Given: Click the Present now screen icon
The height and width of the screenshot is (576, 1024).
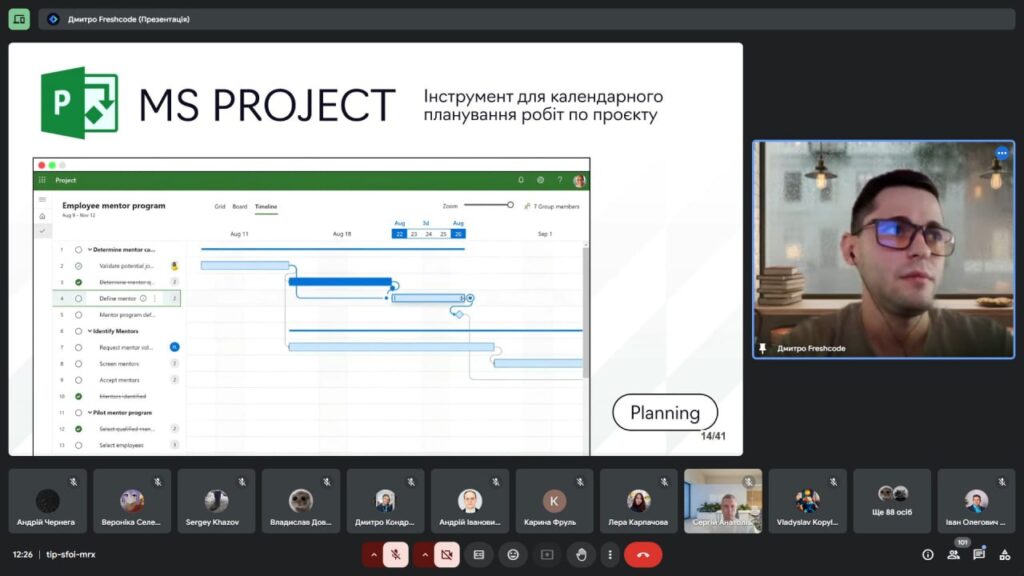Looking at the screenshot, I should [x=547, y=554].
